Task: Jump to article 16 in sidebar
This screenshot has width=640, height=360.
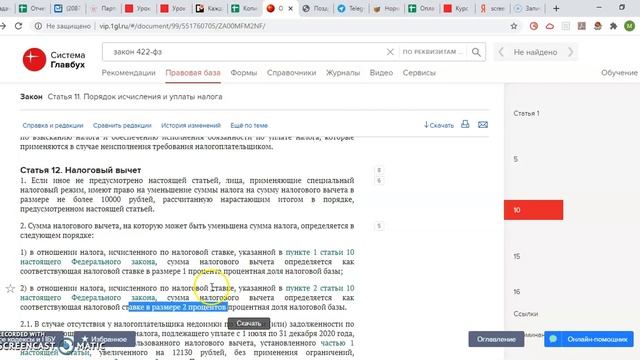Action: click(517, 292)
